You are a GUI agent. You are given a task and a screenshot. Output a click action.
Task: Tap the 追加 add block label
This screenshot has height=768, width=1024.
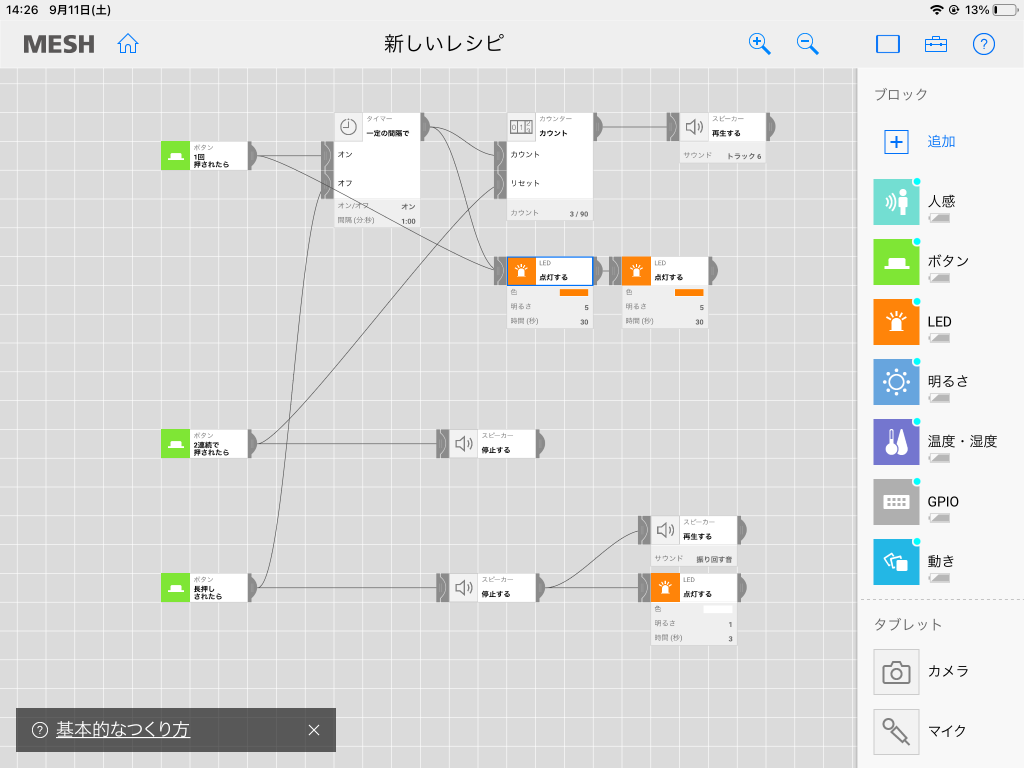click(941, 142)
